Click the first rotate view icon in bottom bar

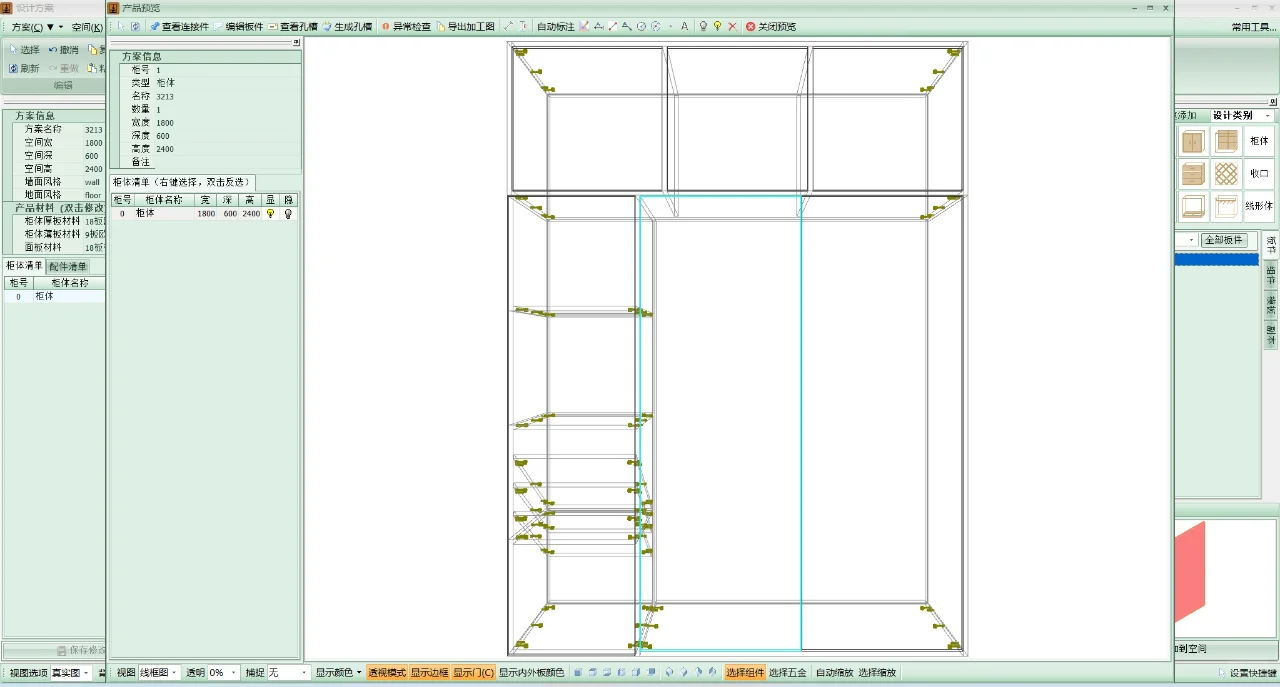(669, 673)
